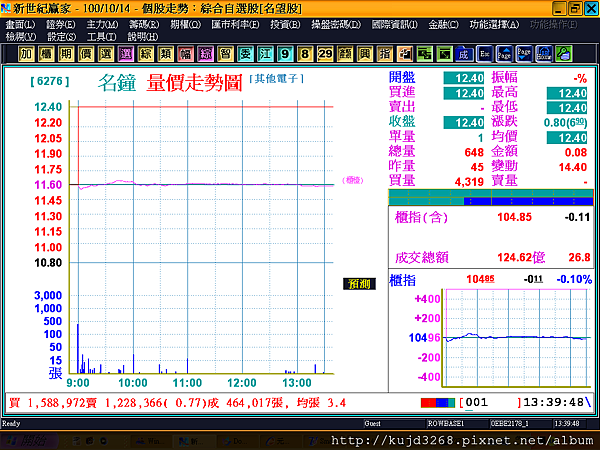
Task: Open the 功能選擇(A) menu
Action: [x=494, y=25]
